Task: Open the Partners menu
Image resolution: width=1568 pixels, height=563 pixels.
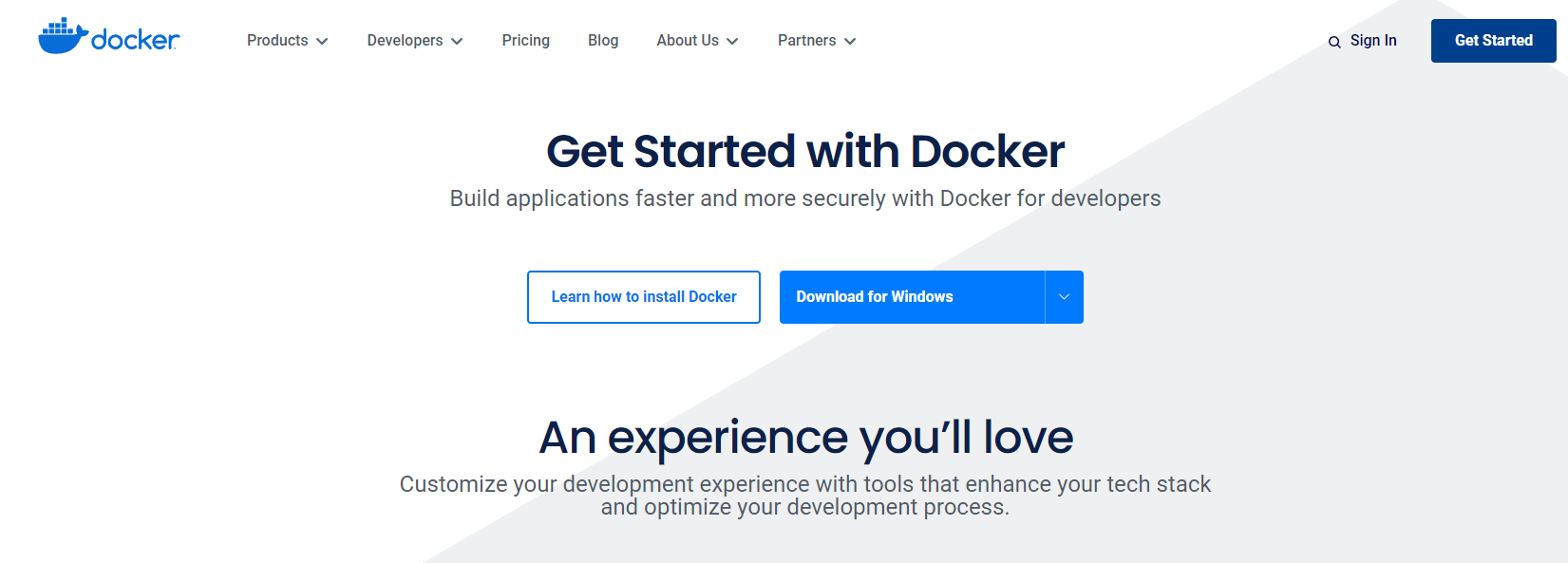Action: click(x=817, y=41)
